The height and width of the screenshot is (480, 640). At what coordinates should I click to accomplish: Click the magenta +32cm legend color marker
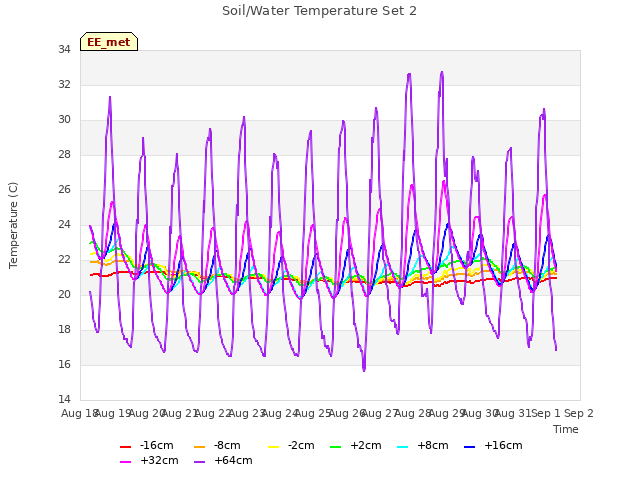[x=125, y=462]
